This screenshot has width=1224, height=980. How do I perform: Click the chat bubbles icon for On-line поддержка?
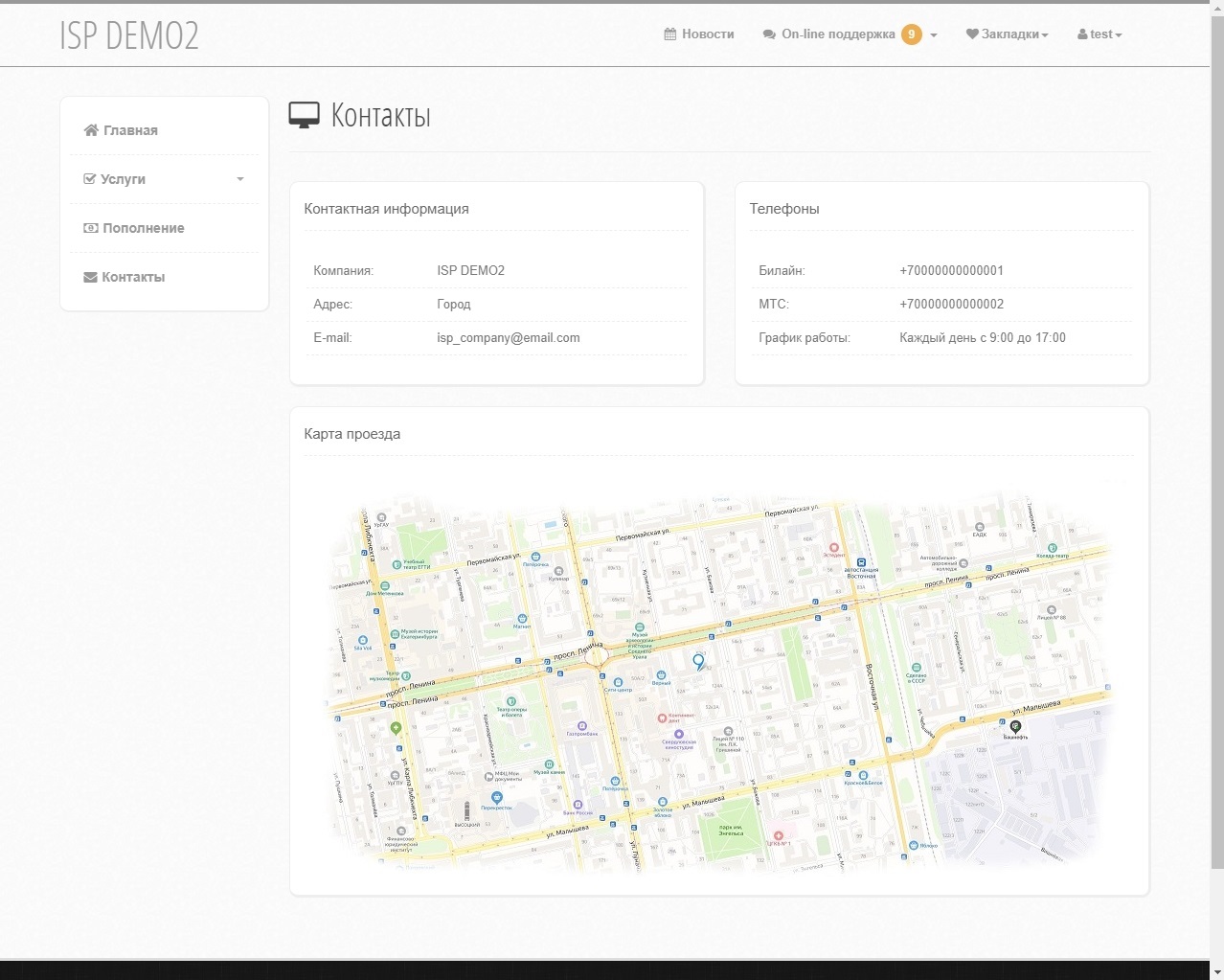pos(769,34)
